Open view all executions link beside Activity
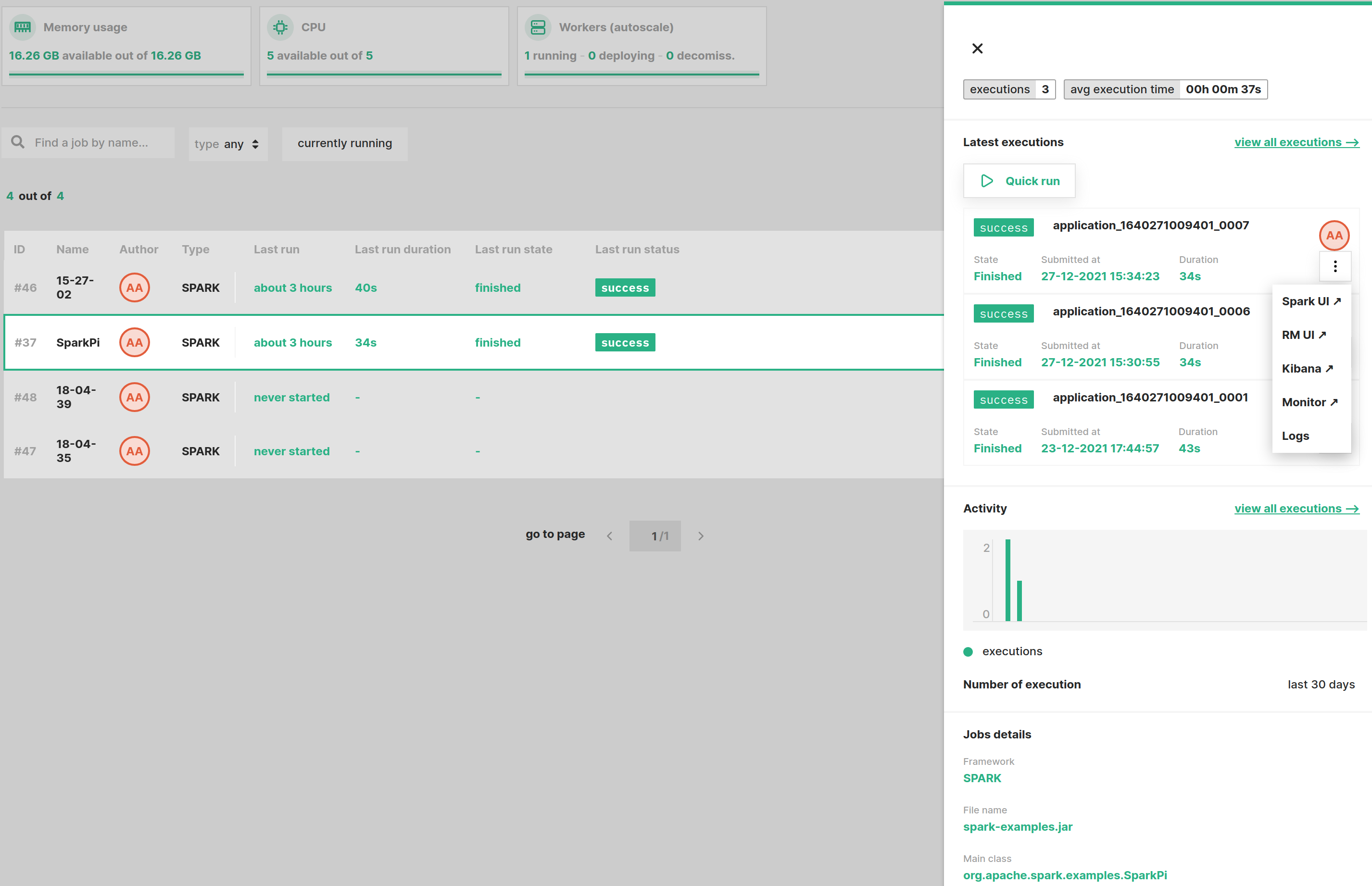The width and height of the screenshot is (1372, 886). pos(1296,509)
